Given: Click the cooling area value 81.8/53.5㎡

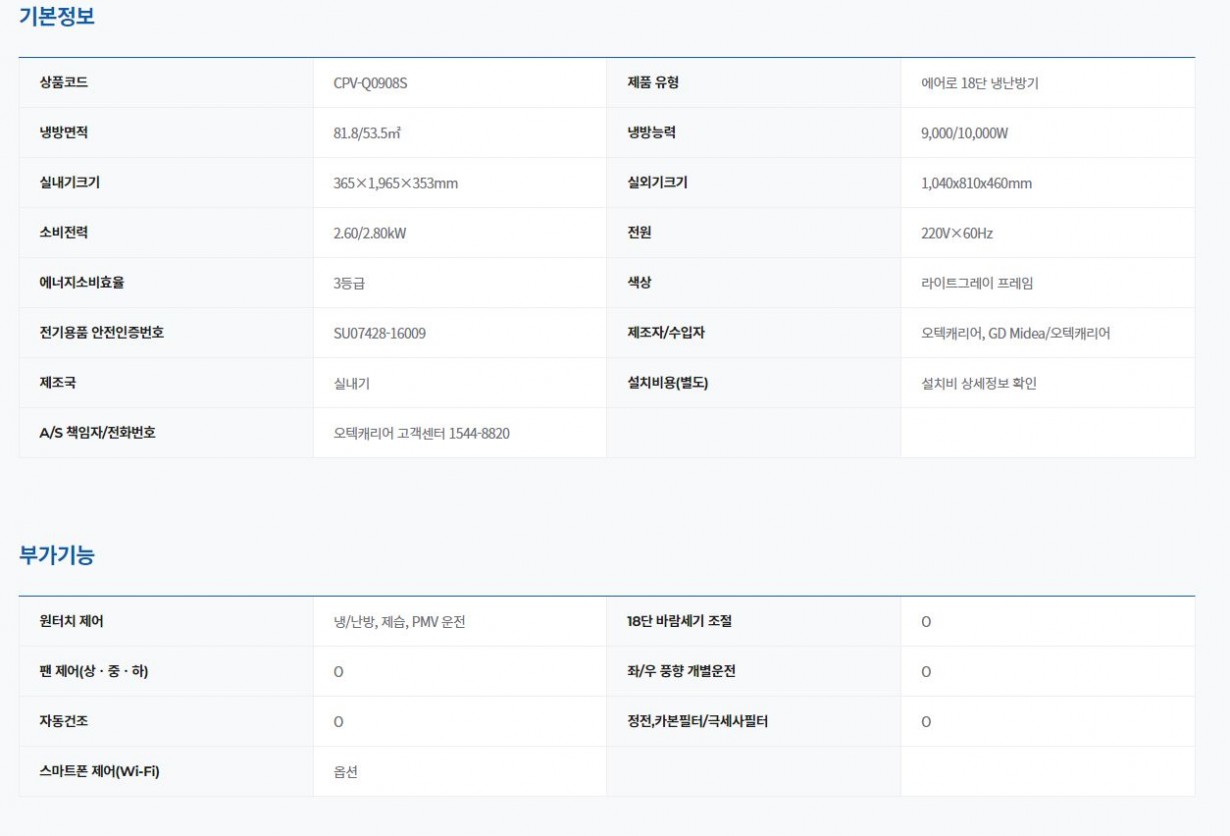Looking at the screenshot, I should [367, 133].
